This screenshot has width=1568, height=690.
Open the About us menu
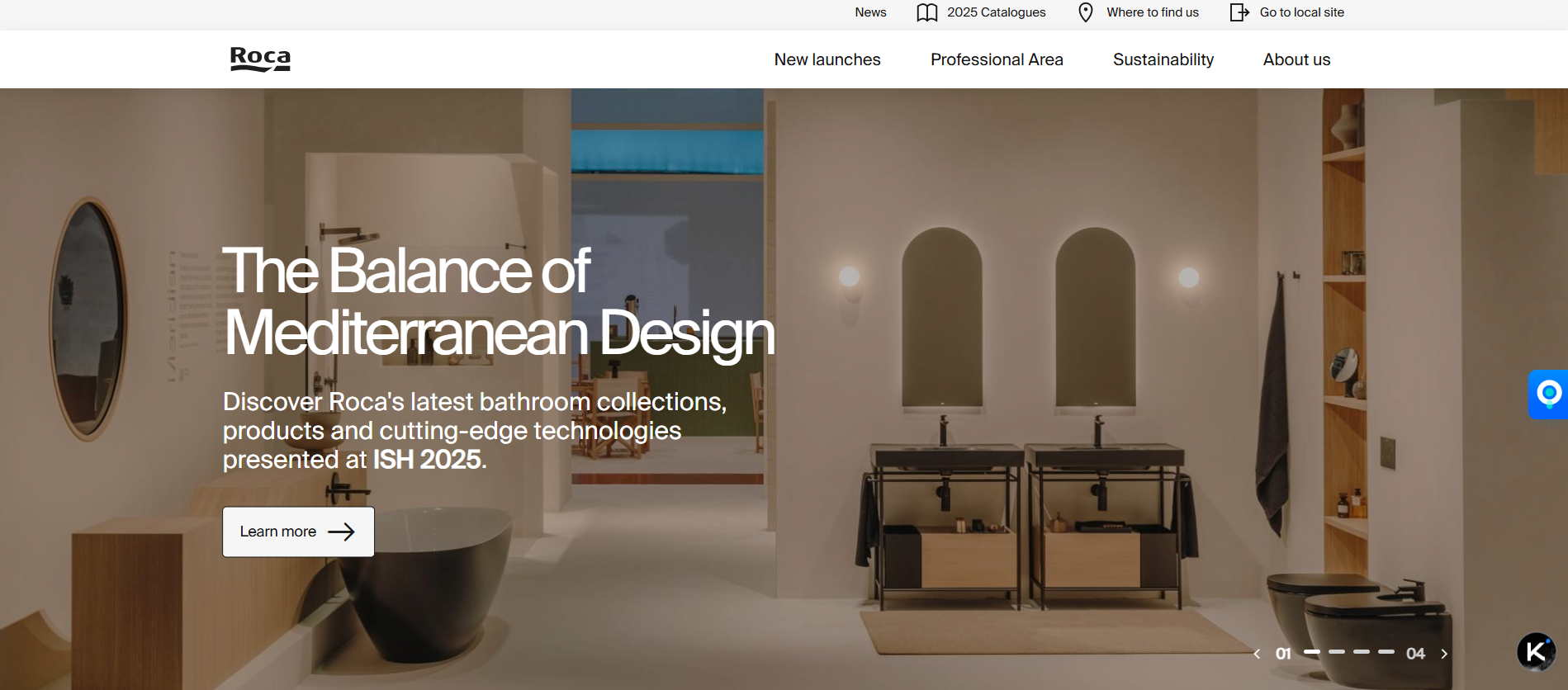tap(1296, 59)
